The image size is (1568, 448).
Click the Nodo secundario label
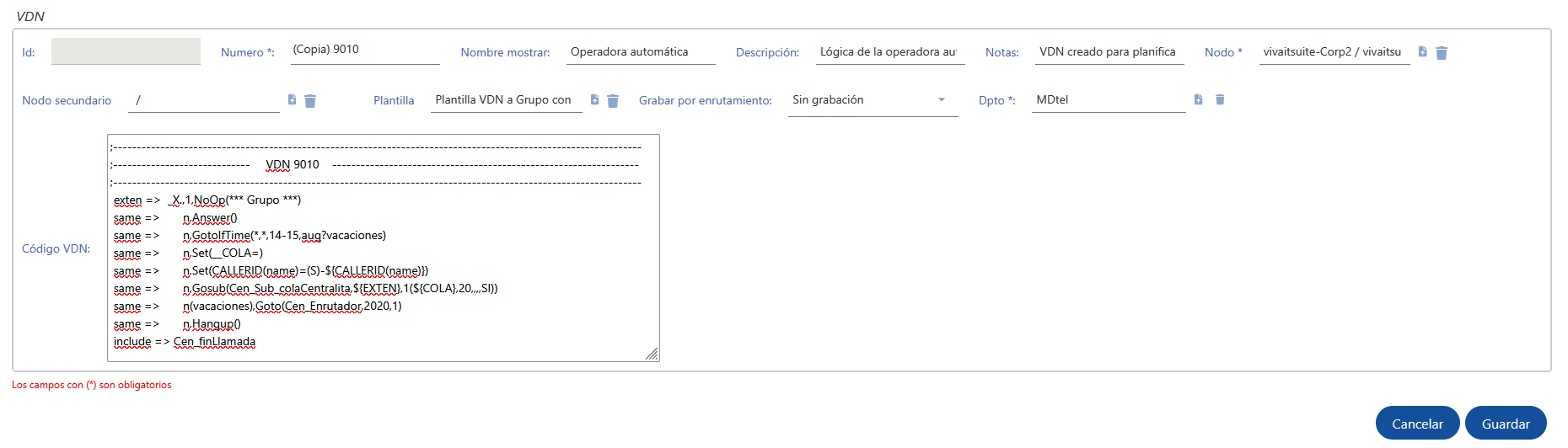click(67, 100)
